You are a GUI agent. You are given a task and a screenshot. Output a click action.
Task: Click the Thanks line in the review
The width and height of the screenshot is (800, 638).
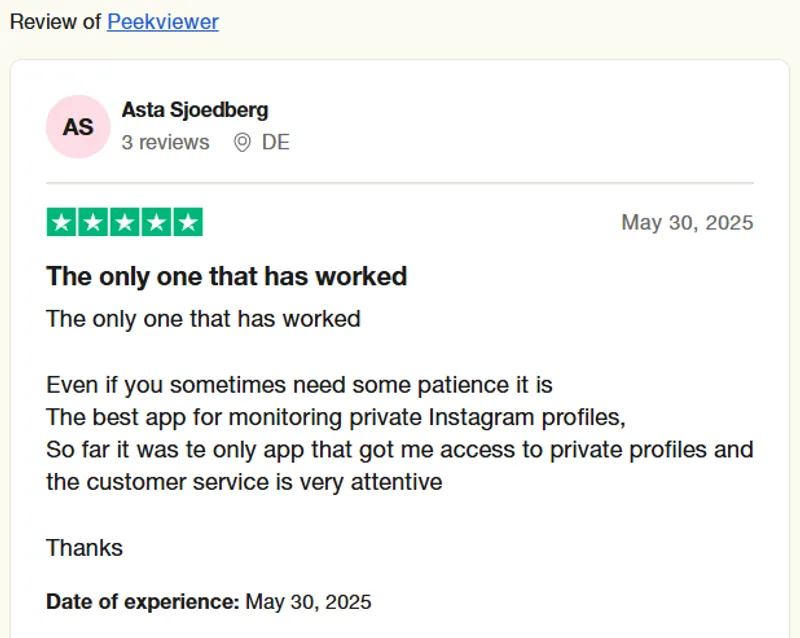(x=84, y=548)
